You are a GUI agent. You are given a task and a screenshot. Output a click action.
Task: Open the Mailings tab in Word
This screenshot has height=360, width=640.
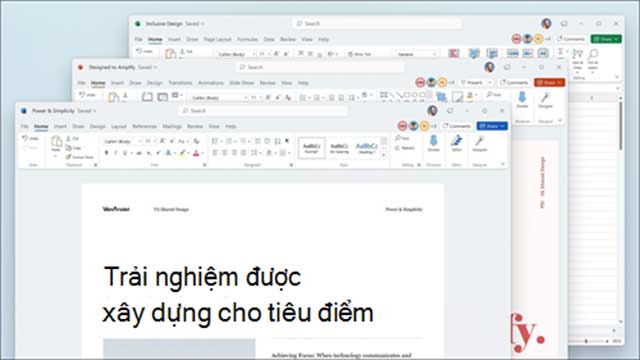[x=172, y=127]
